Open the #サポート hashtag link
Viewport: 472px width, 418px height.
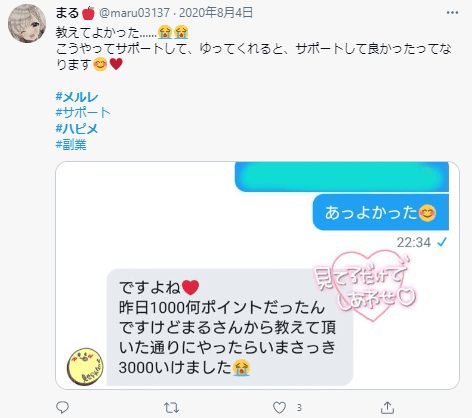point(83,113)
